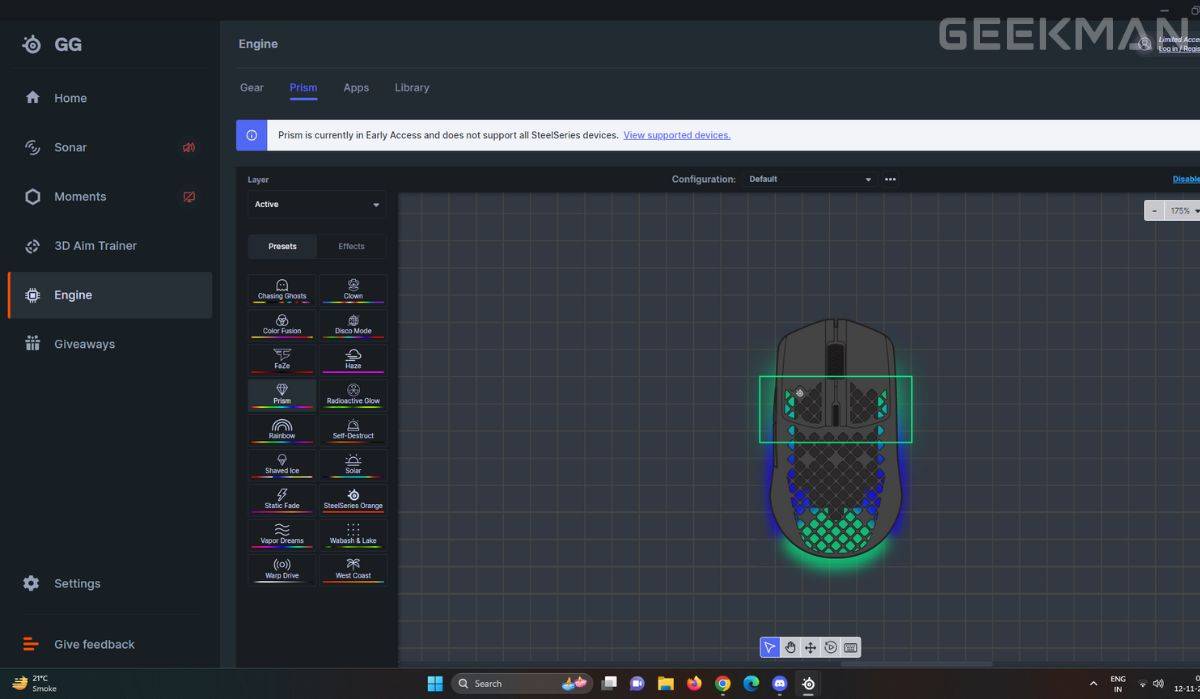Click the keyboard icon in canvas toolbar
The height and width of the screenshot is (699, 1200).
[x=850, y=647]
